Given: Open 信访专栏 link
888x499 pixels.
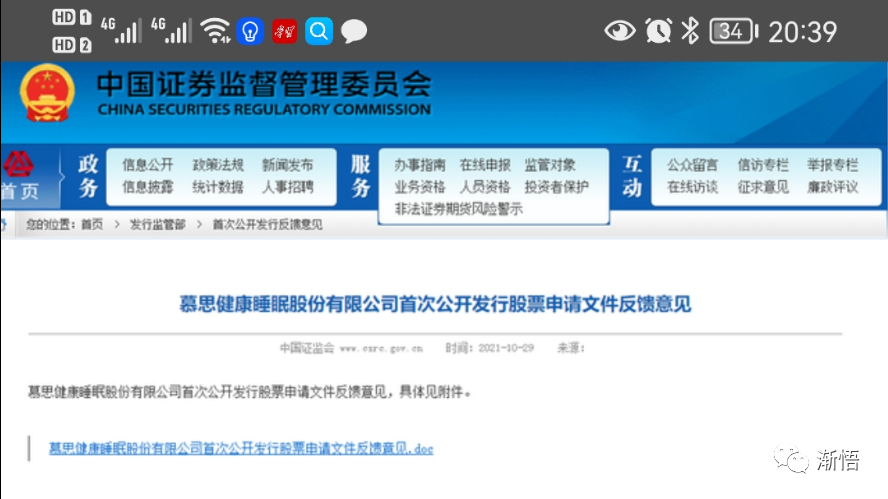Looking at the screenshot, I should point(763,165).
